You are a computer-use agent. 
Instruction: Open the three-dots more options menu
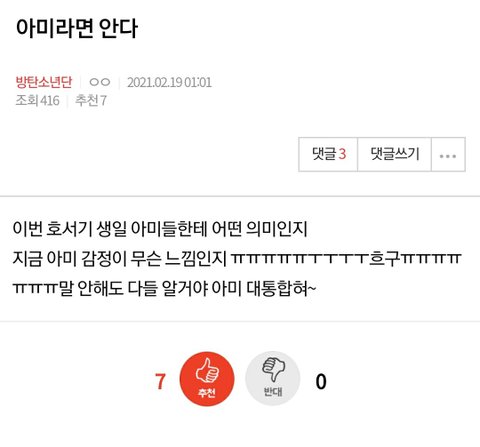tap(448, 155)
